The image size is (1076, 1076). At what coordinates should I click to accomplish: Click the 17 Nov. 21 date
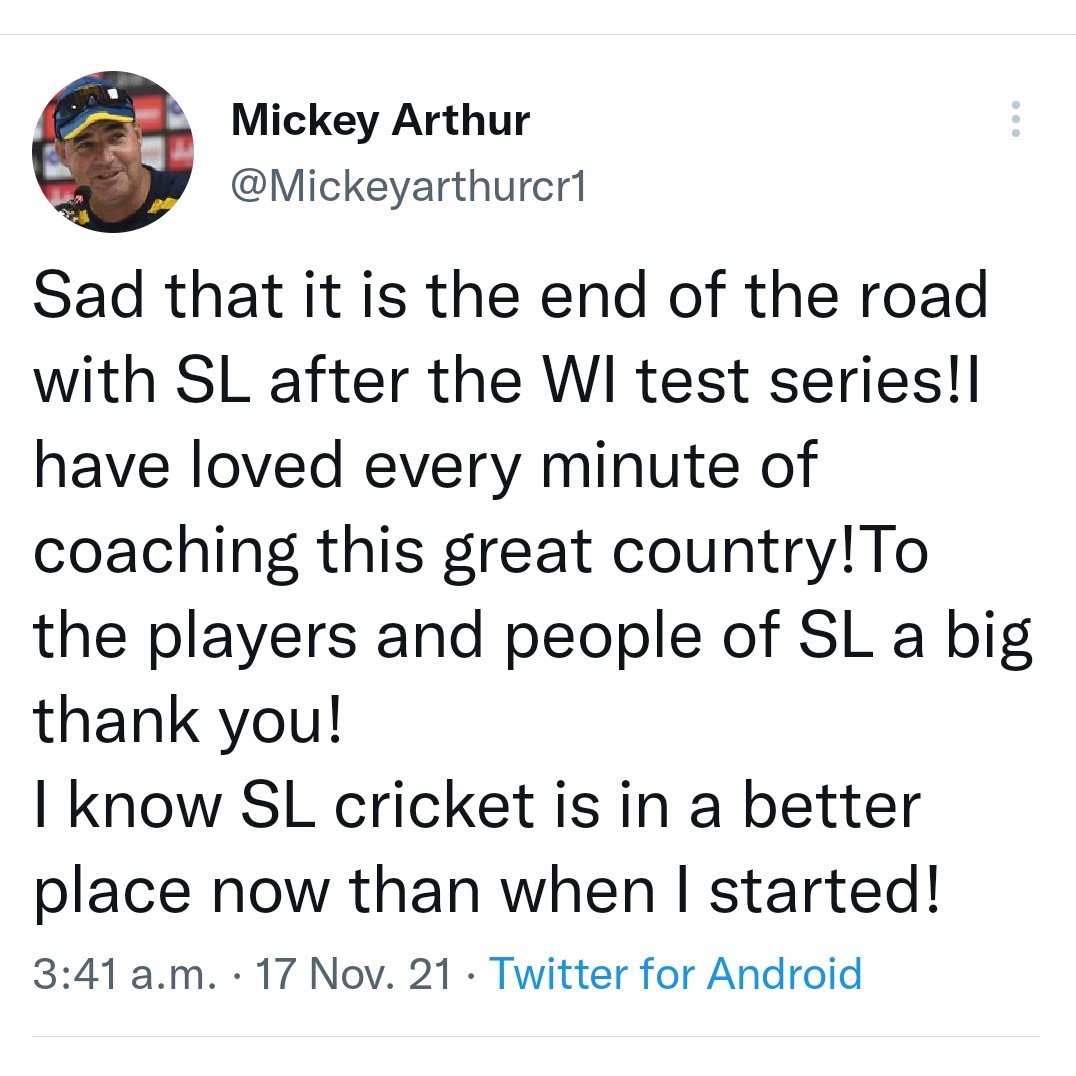tap(353, 974)
